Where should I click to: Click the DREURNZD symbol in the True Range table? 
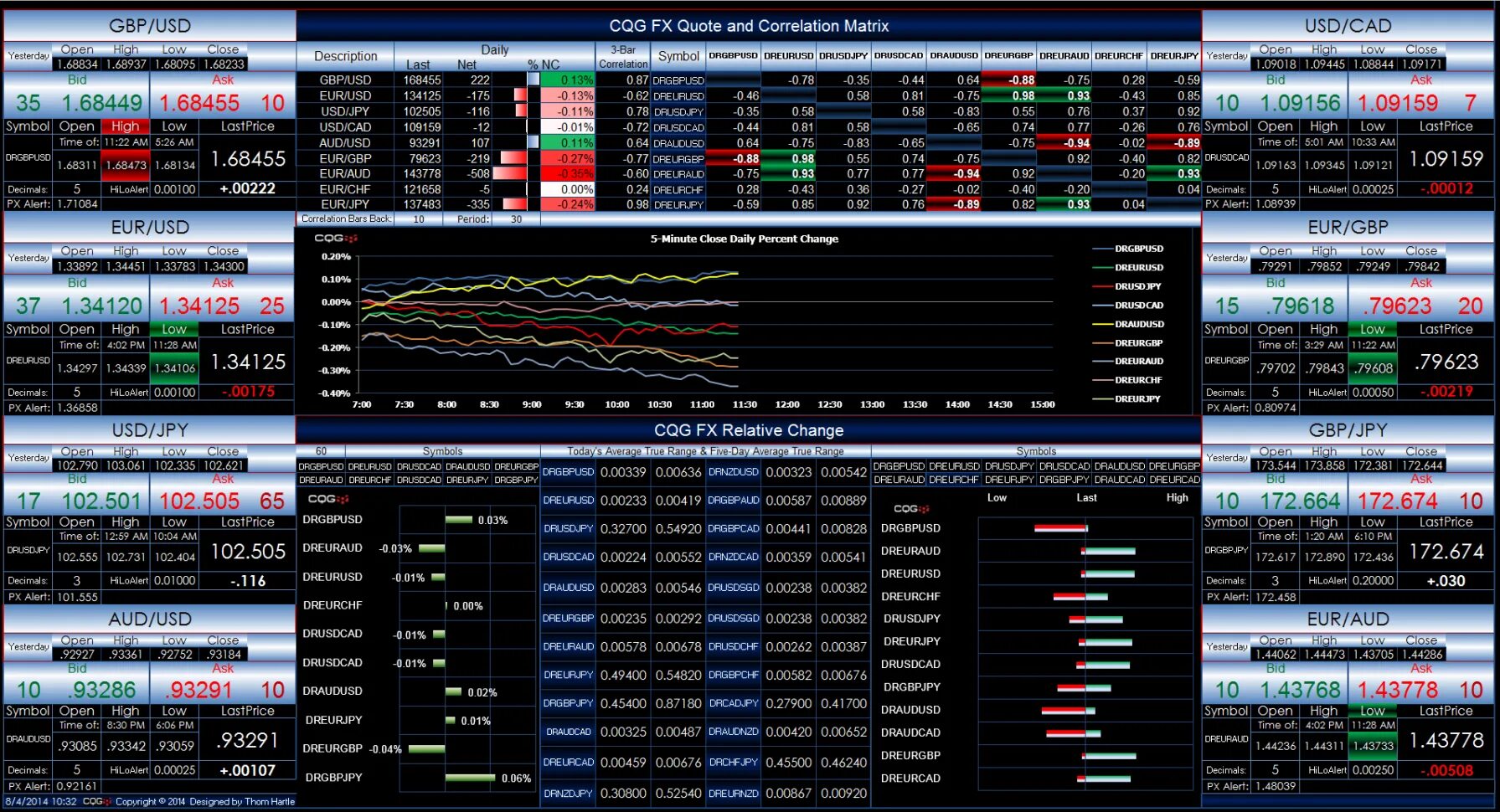click(734, 794)
